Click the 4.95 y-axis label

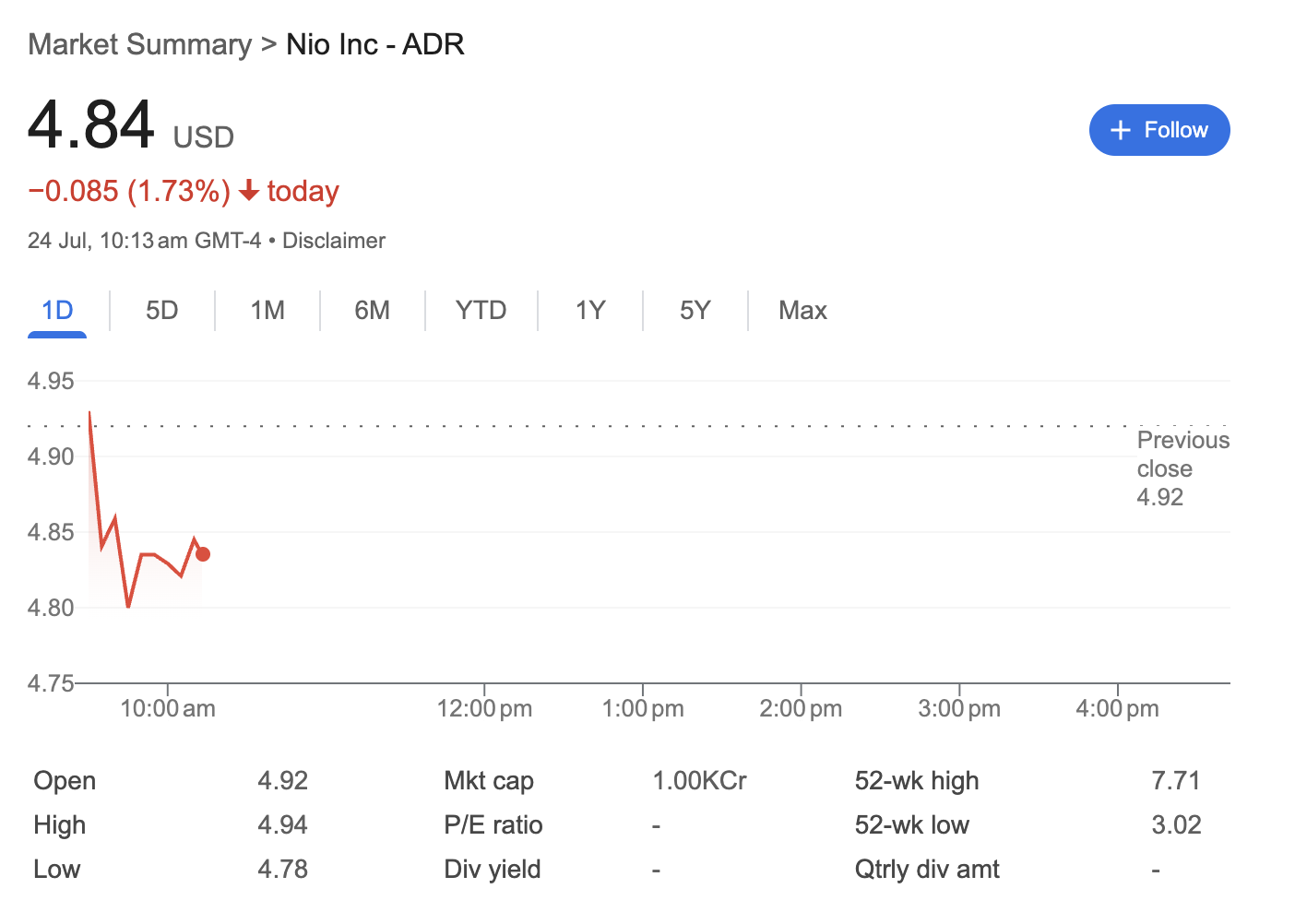click(x=51, y=381)
